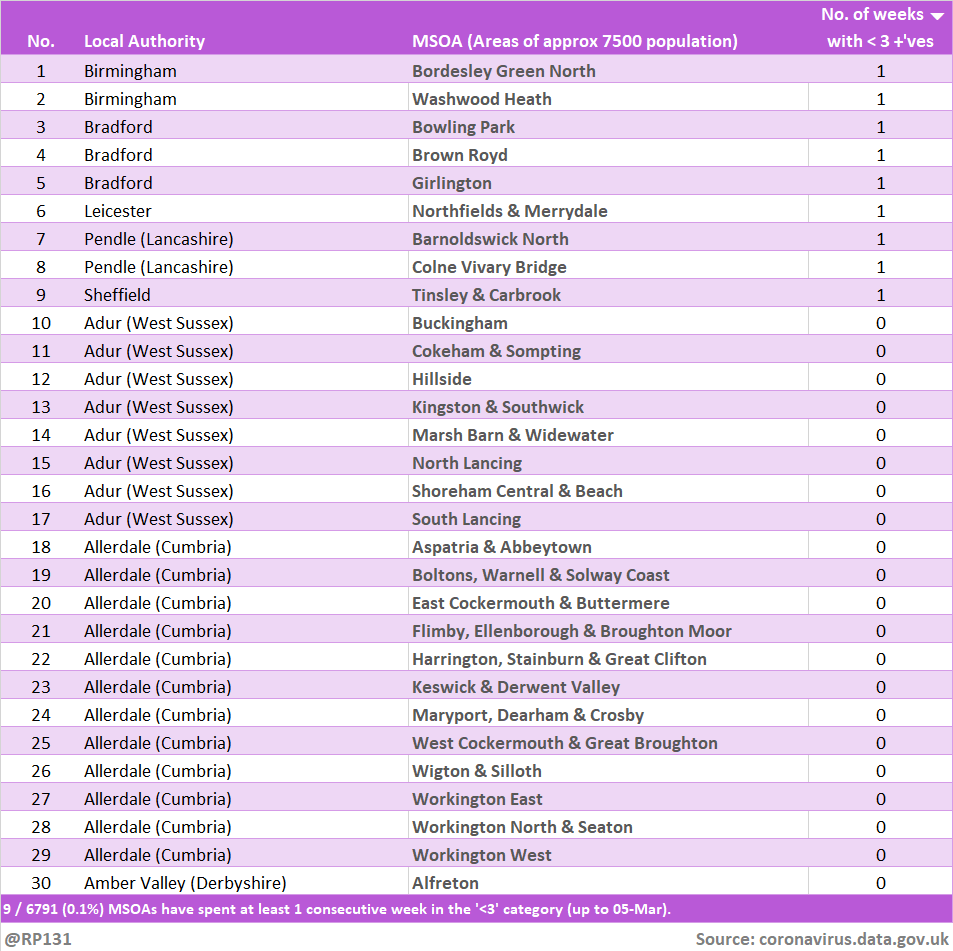953x951 pixels.
Task: Click the purple summary footer bar
Action: click(x=476, y=908)
